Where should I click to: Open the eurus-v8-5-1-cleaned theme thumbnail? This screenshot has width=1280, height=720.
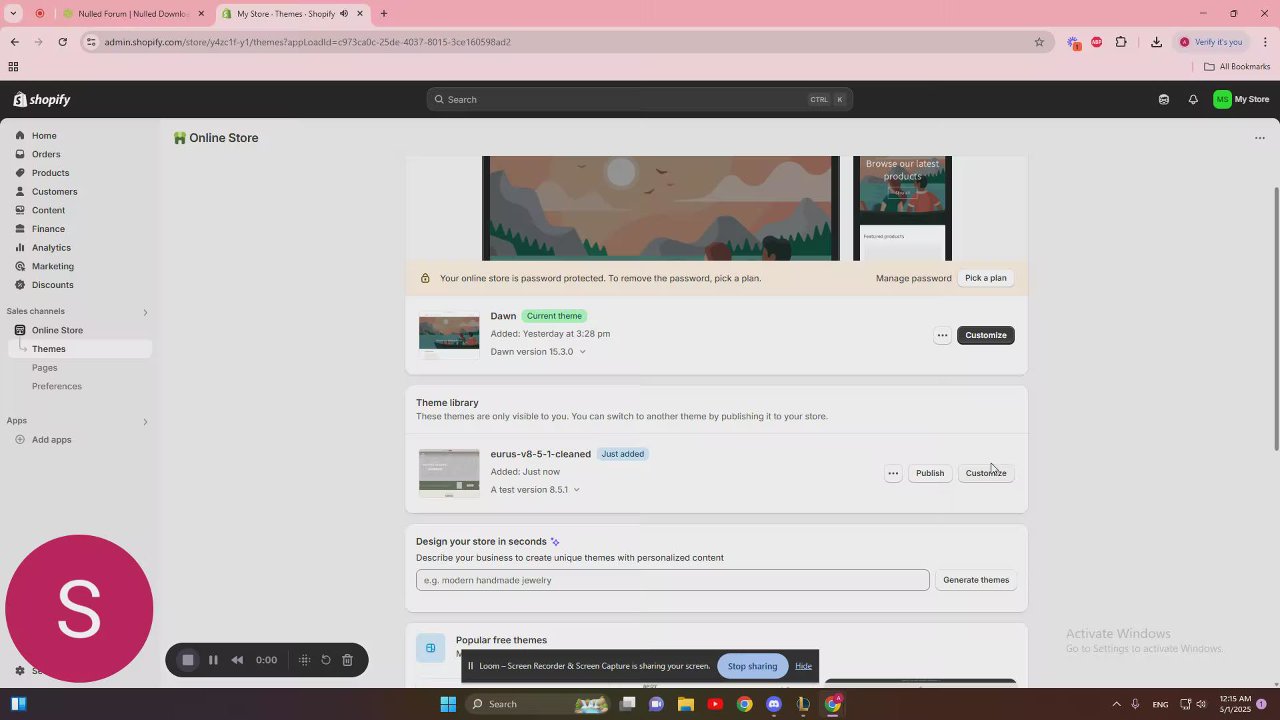[449, 473]
